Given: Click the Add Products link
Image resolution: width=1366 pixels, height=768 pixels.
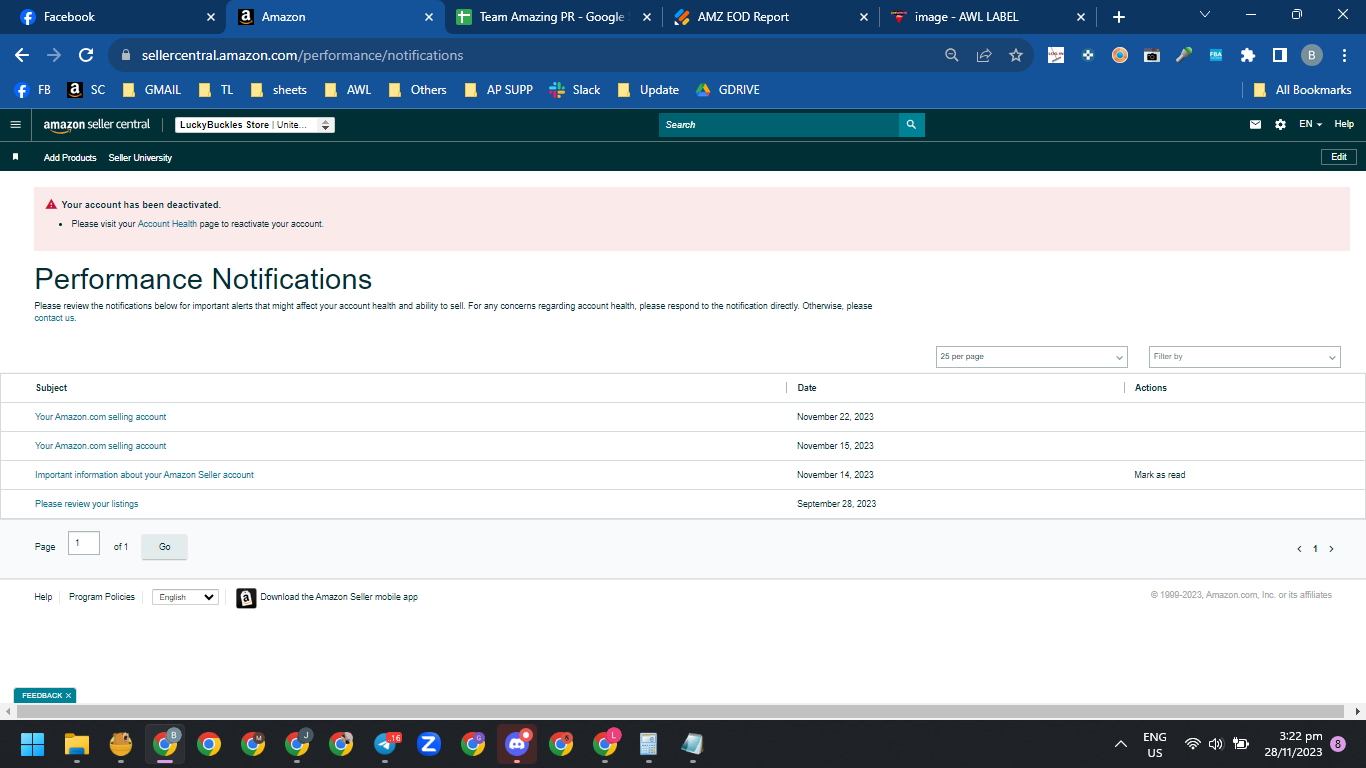Looking at the screenshot, I should pyautogui.click(x=70, y=158).
